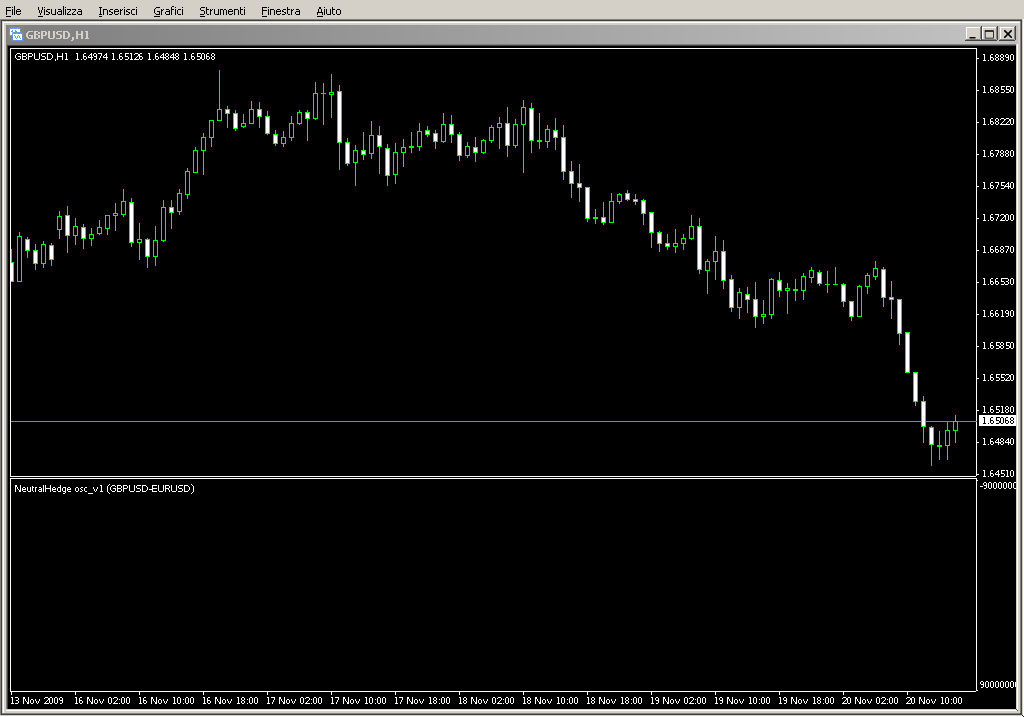
Task: Click the 16 Nov 18:00 time axis label
Action: pyautogui.click(x=230, y=701)
